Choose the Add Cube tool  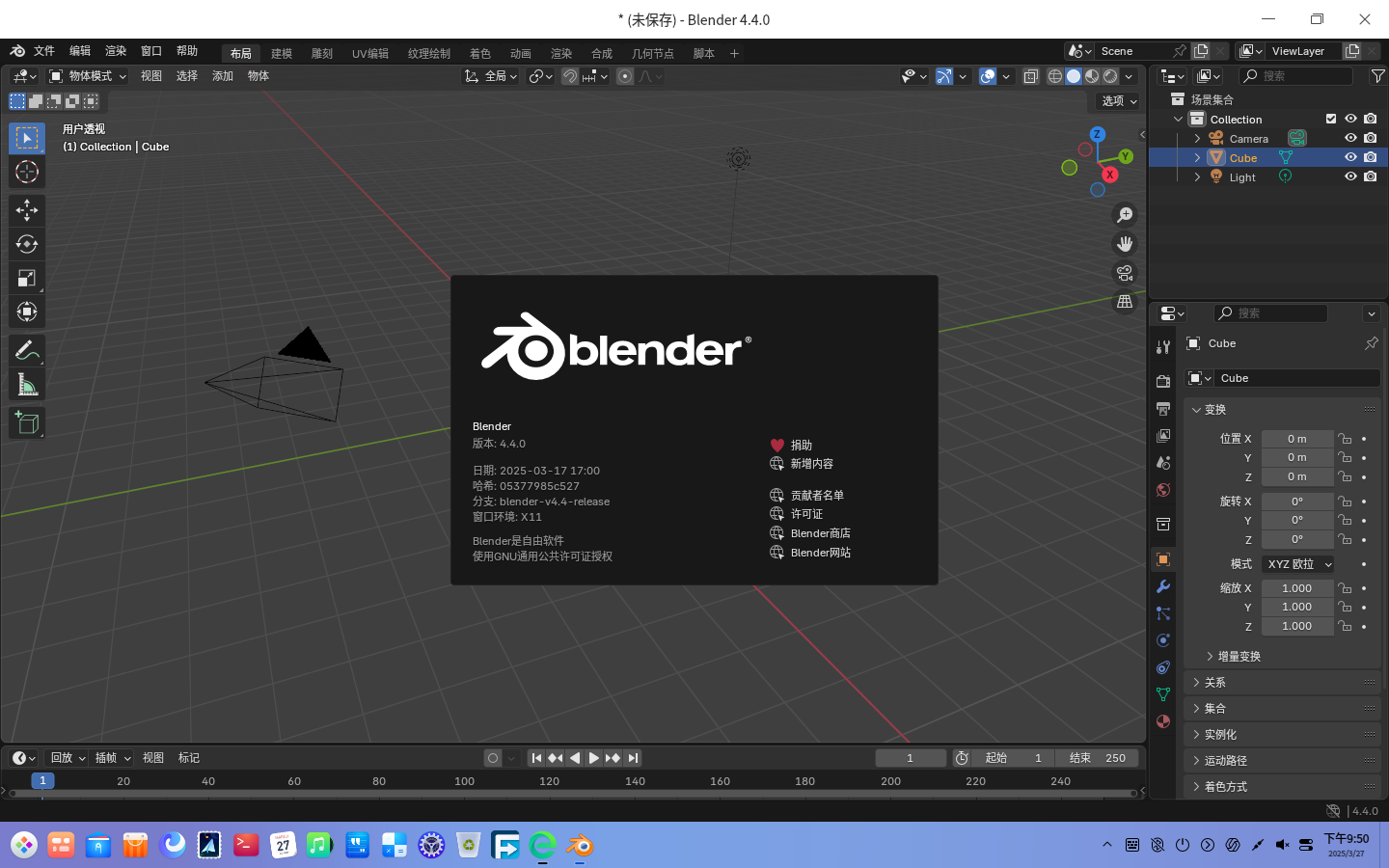pos(27,422)
